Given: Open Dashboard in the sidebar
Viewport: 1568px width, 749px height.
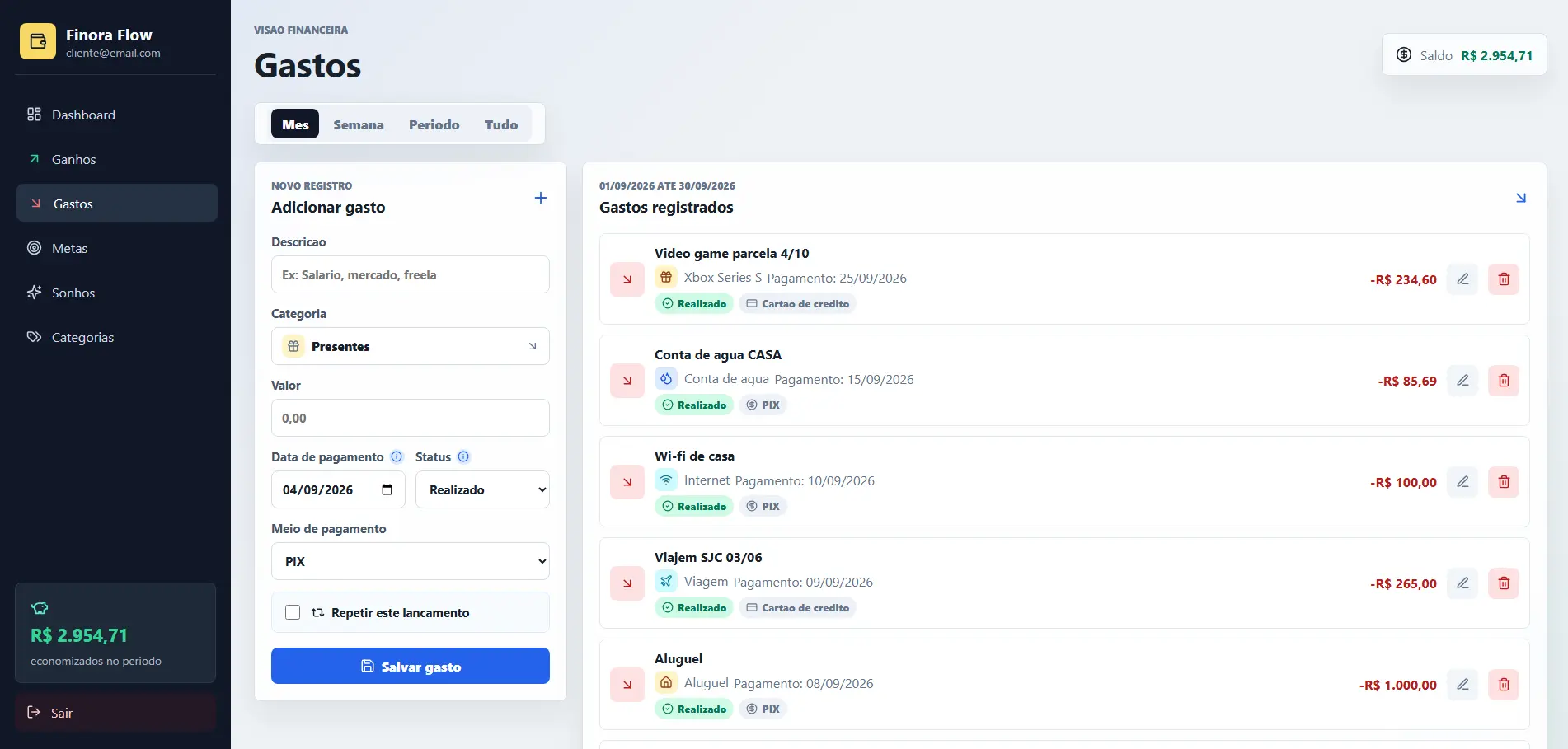Looking at the screenshot, I should [x=117, y=115].
